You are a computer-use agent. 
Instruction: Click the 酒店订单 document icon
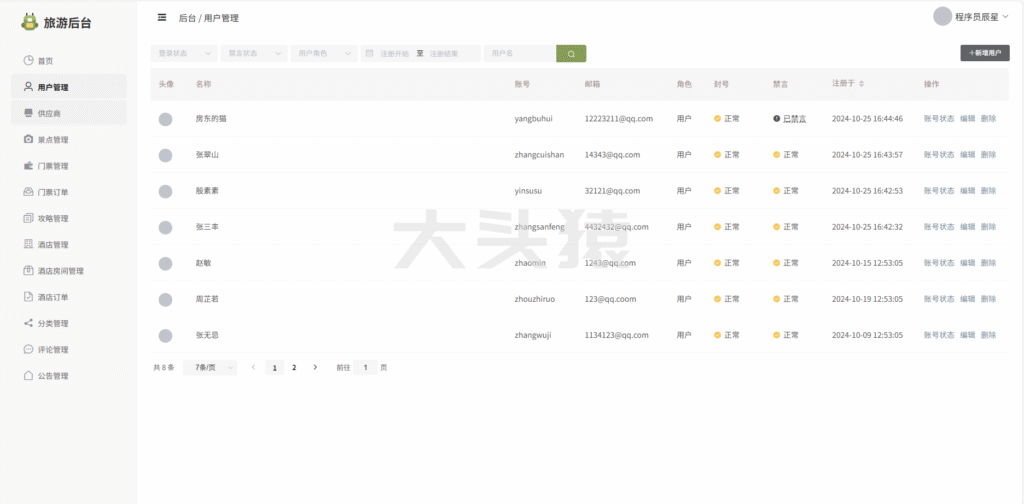28,296
